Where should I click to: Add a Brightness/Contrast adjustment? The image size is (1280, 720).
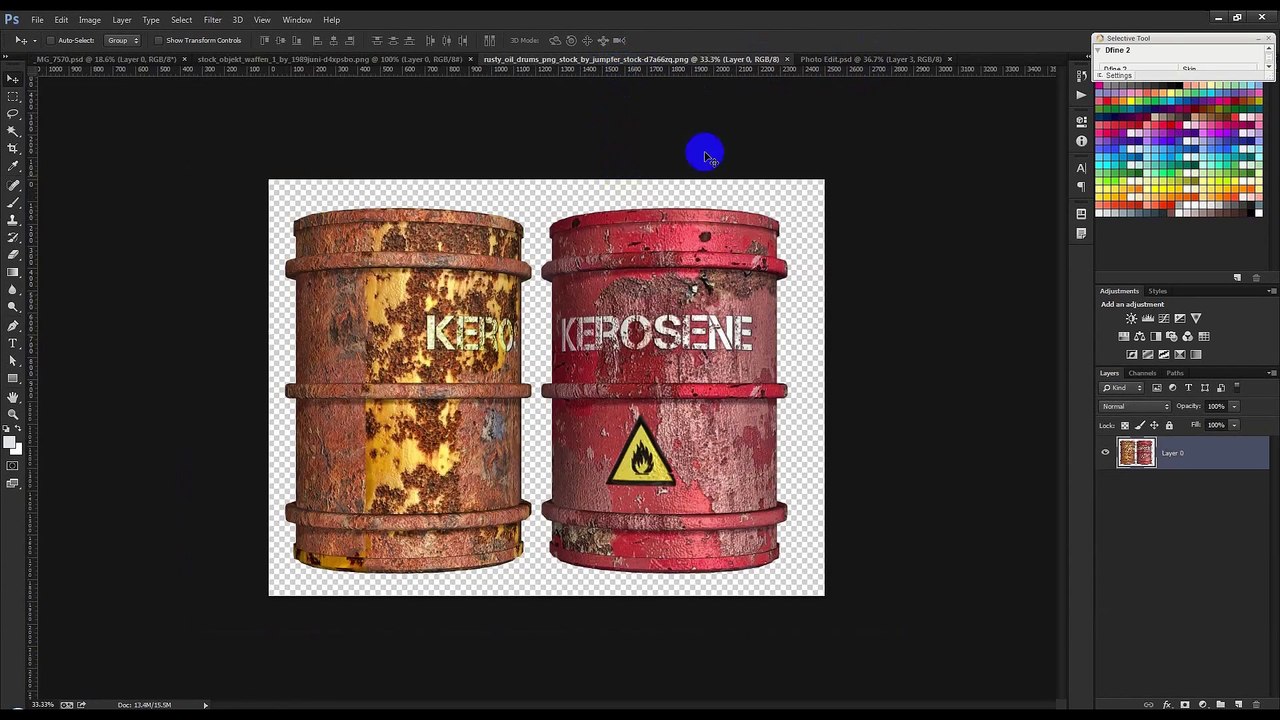[x=1132, y=318]
